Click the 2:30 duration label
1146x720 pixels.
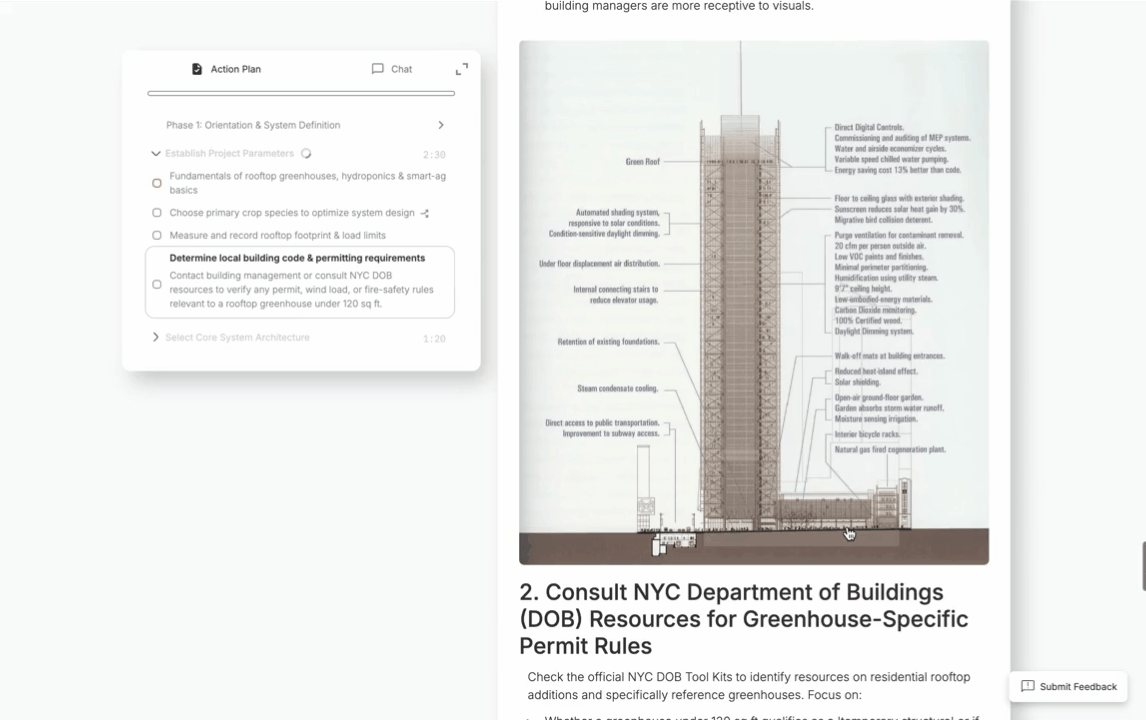434,155
